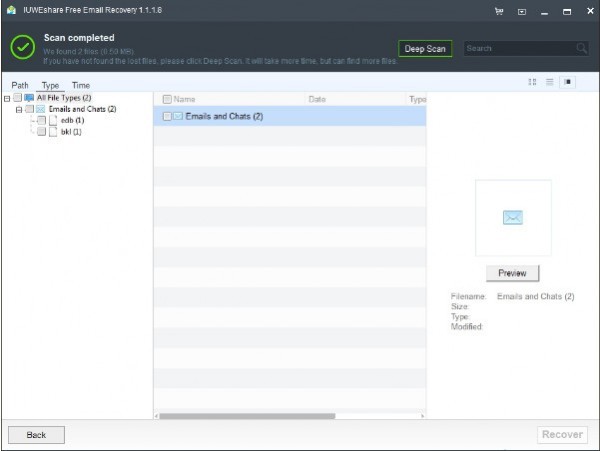Click the green scan completed checkmark icon
600x451 pixels.
pos(22,48)
